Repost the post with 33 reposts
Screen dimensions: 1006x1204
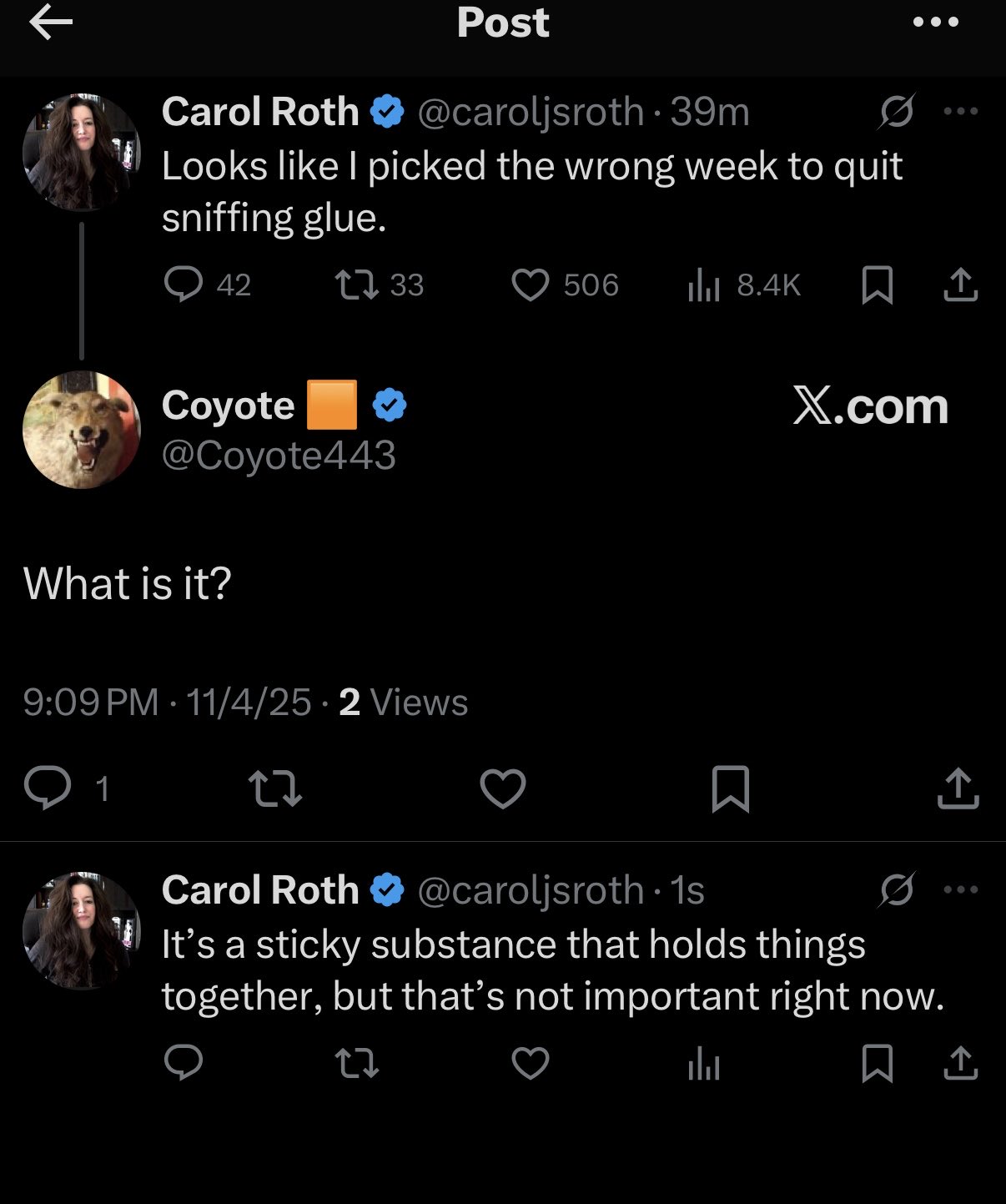[x=357, y=285]
